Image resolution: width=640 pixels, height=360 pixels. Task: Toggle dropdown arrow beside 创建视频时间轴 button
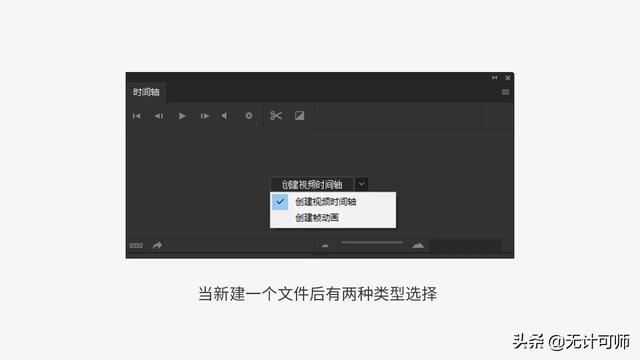[361, 184]
